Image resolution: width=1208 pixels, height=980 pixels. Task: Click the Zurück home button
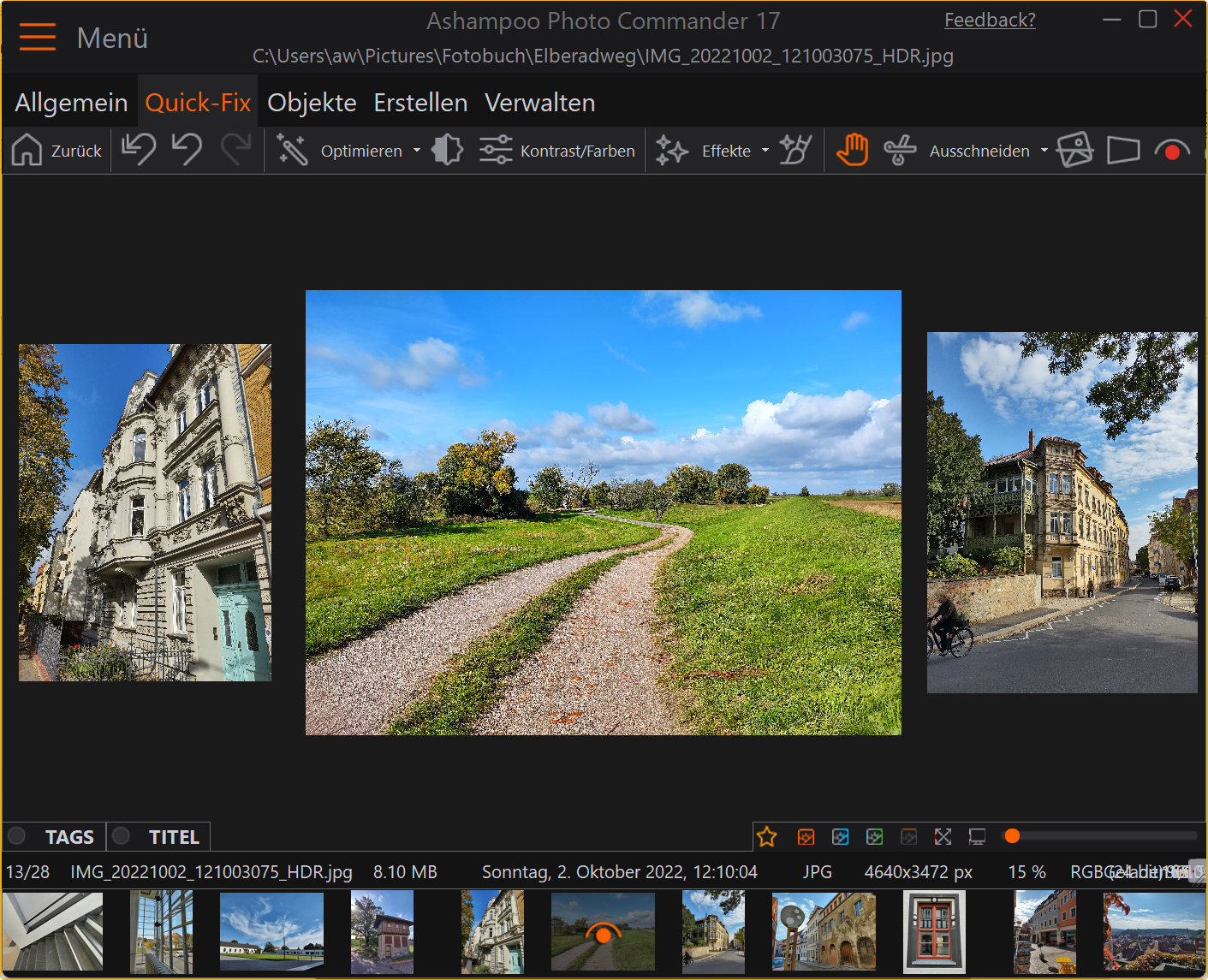click(x=57, y=151)
